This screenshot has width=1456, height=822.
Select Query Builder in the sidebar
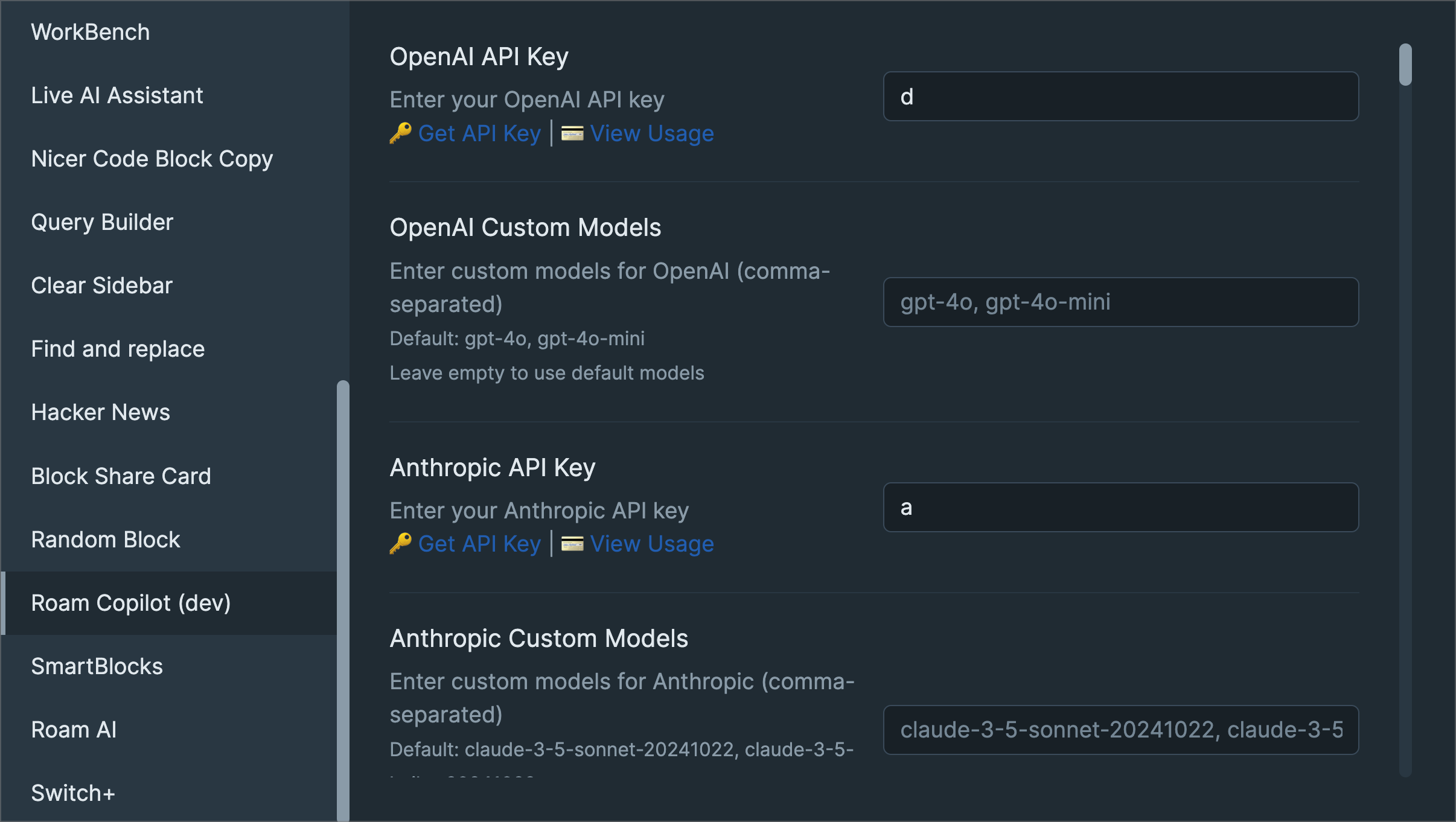coord(102,222)
